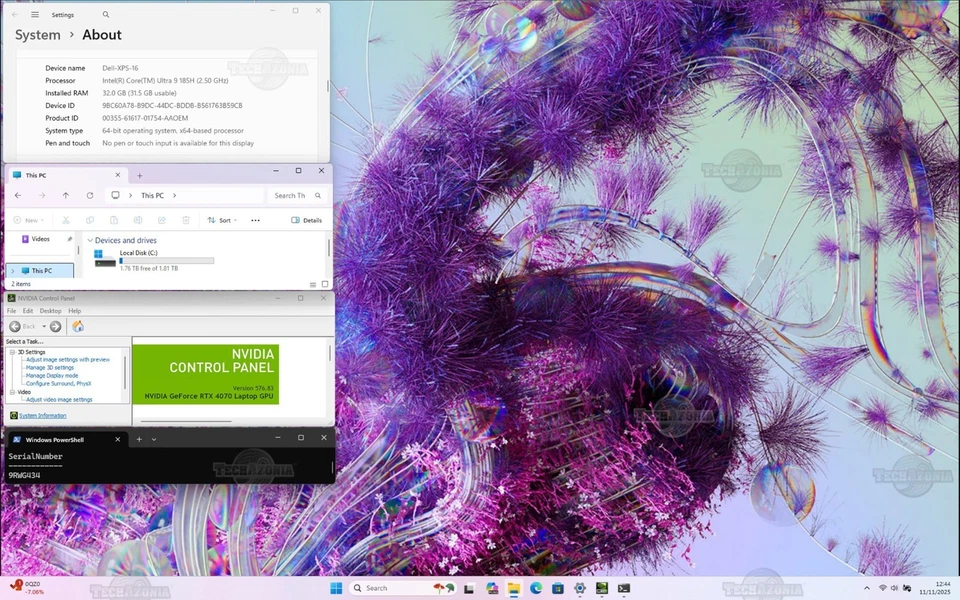Collapse the Video tree node
The width and height of the screenshot is (960, 600).
point(12,392)
